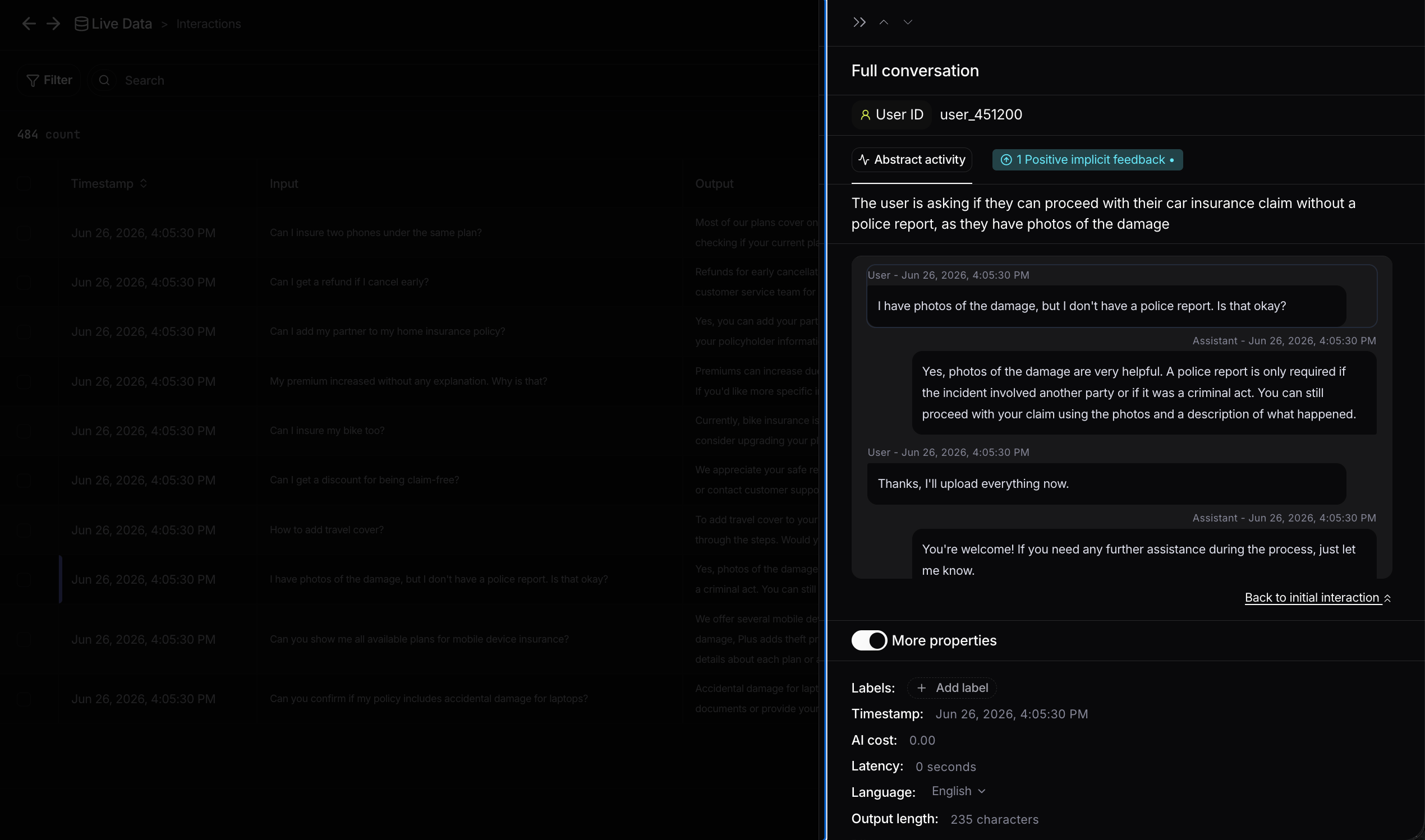Click the Add label button
Image resolution: width=1425 pixels, height=840 pixels.
click(951, 687)
